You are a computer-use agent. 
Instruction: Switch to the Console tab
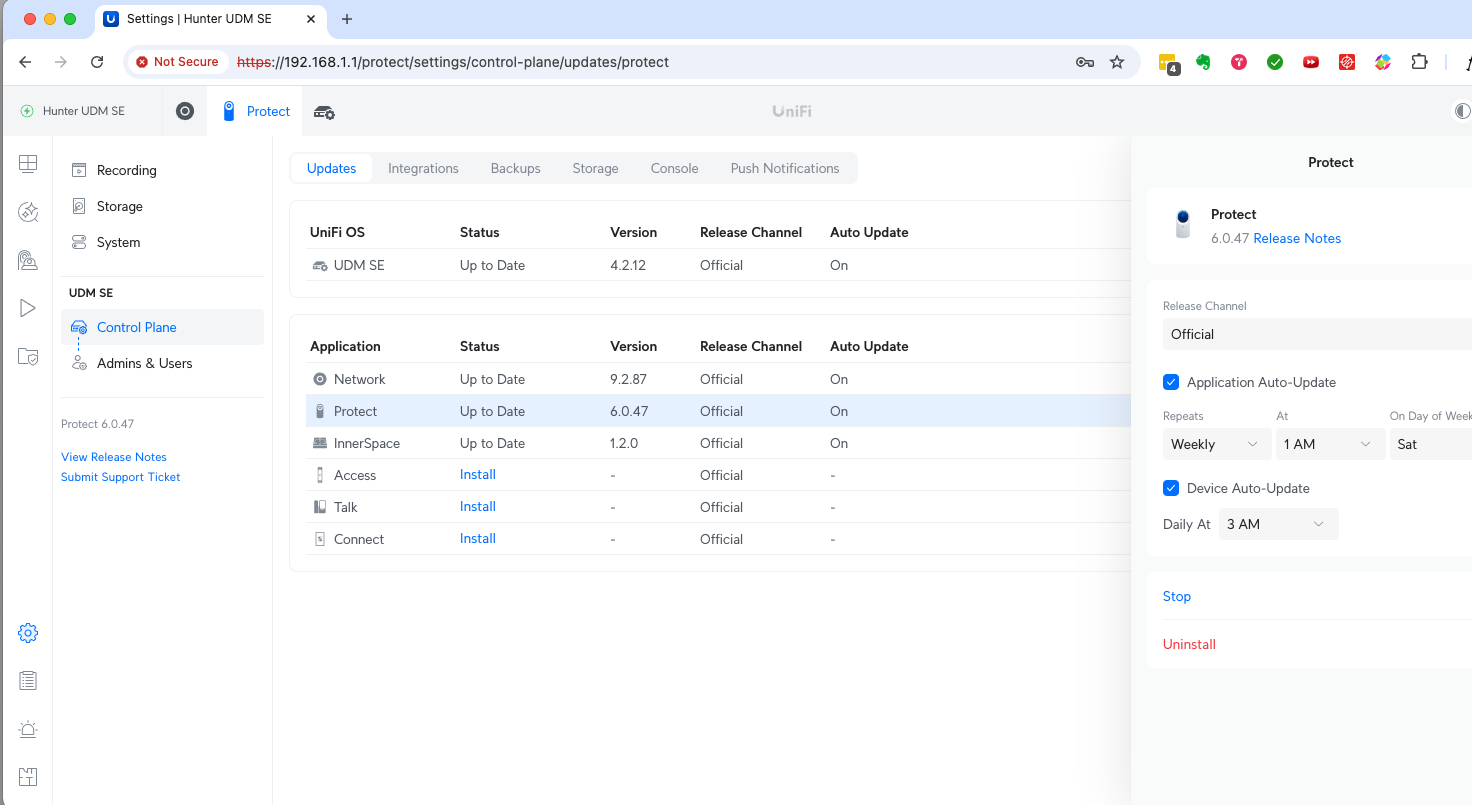coord(675,168)
